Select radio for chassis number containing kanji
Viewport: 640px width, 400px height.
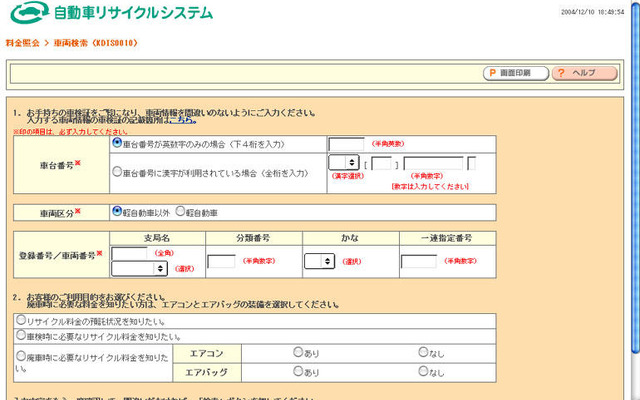pyautogui.click(x=118, y=171)
